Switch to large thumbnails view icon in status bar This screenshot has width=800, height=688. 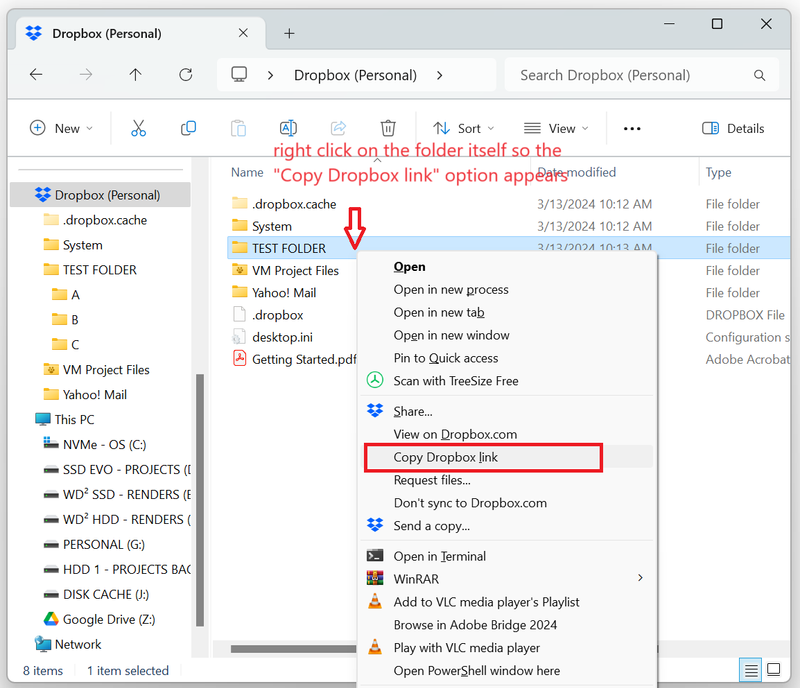774,670
